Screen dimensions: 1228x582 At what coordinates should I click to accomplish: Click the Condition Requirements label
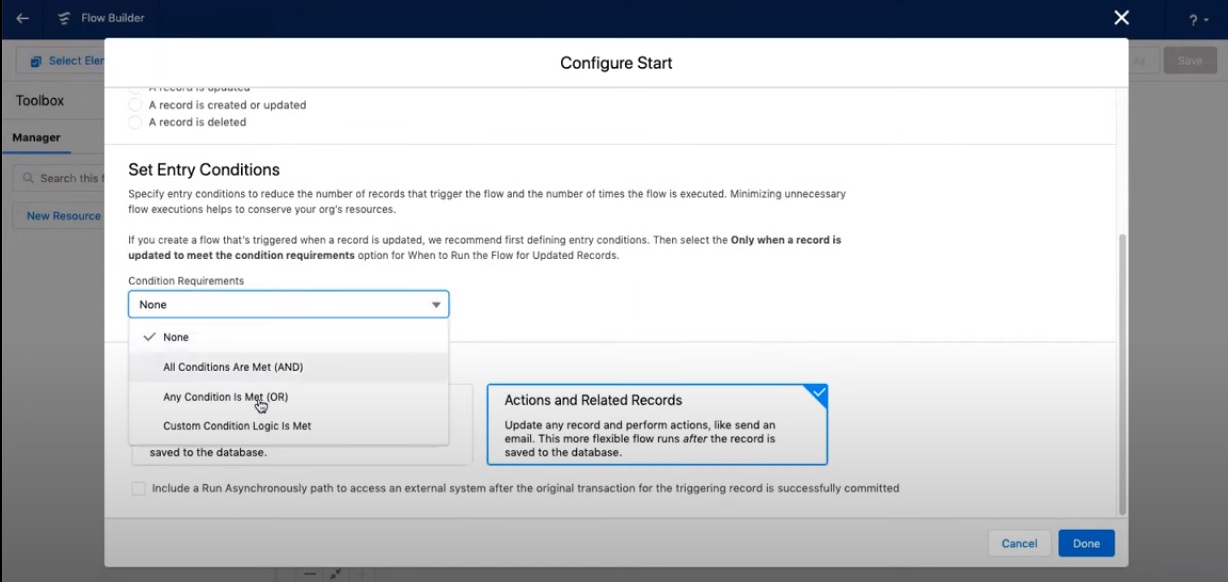coord(186,281)
